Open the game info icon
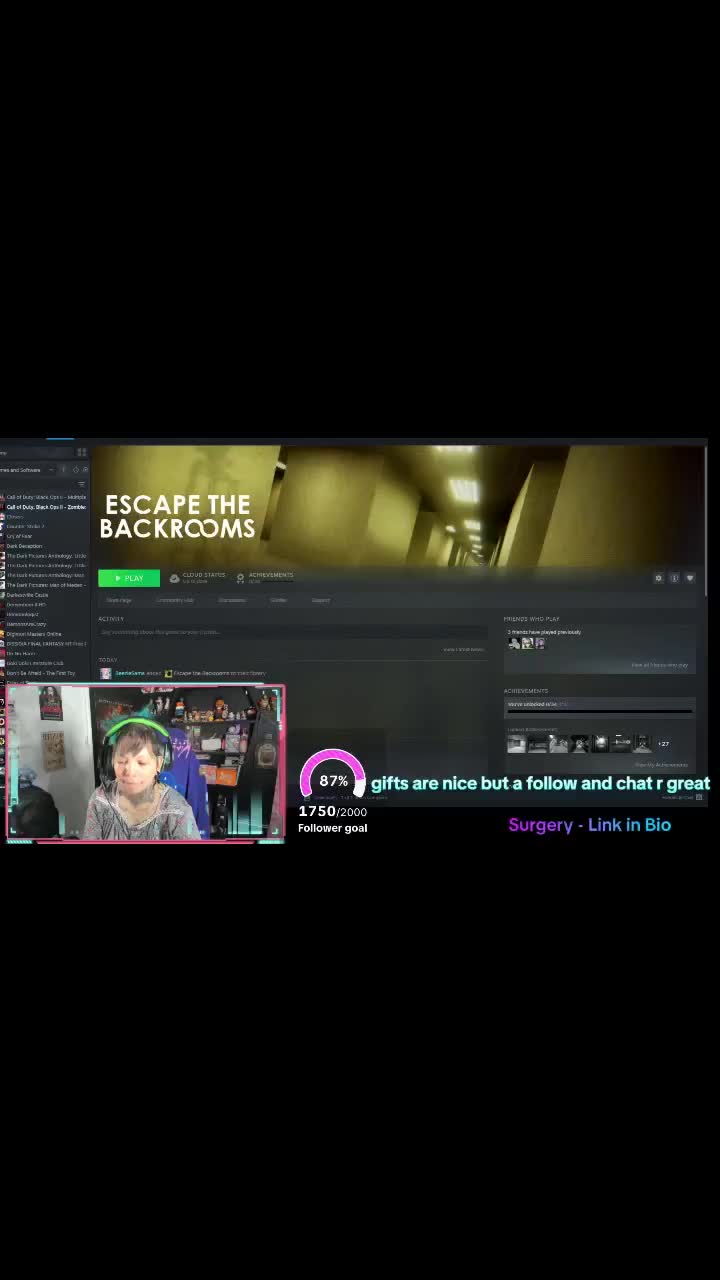720x1280 pixels. [674, 578]
